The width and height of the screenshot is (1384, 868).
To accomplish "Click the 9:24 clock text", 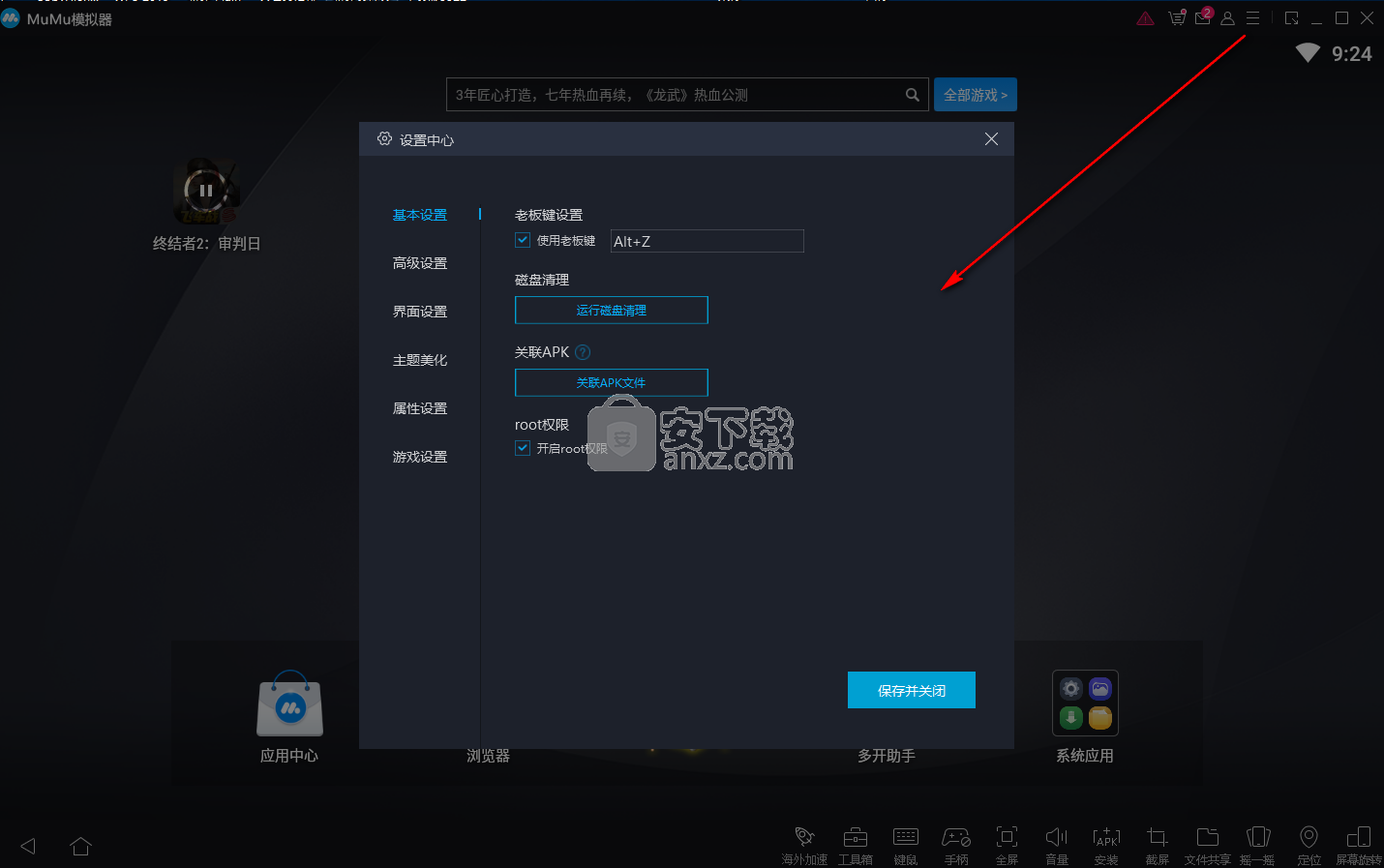I will coord(1352,54).
